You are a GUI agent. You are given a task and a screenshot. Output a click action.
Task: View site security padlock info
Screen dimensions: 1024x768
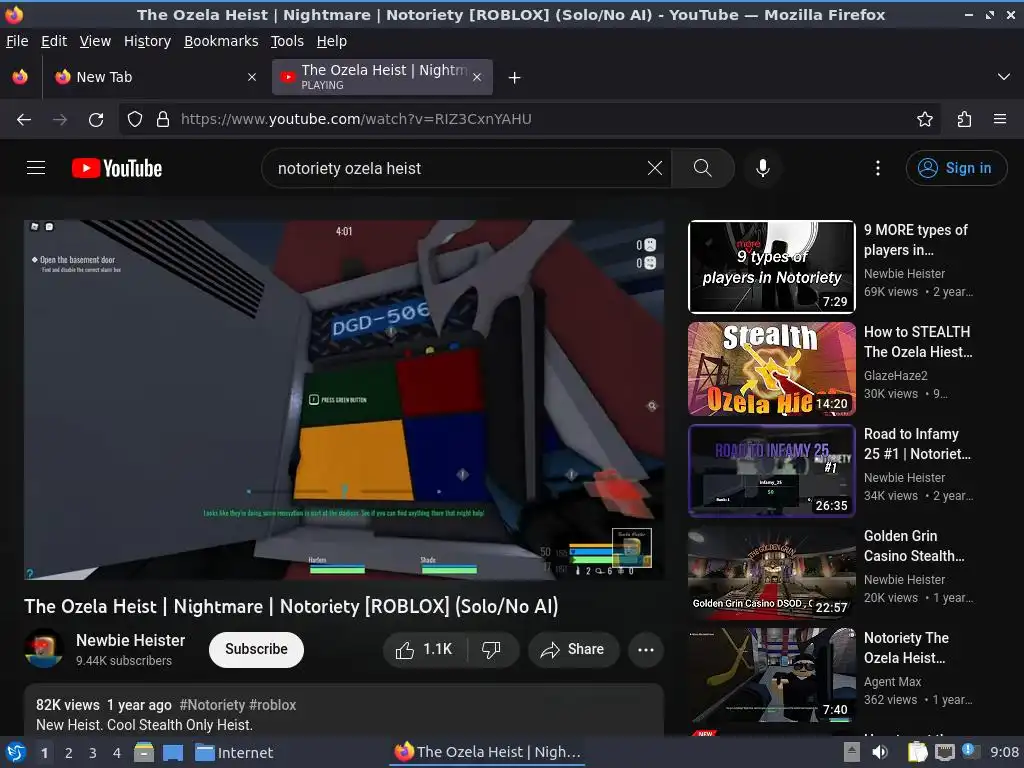coord(163,119)
